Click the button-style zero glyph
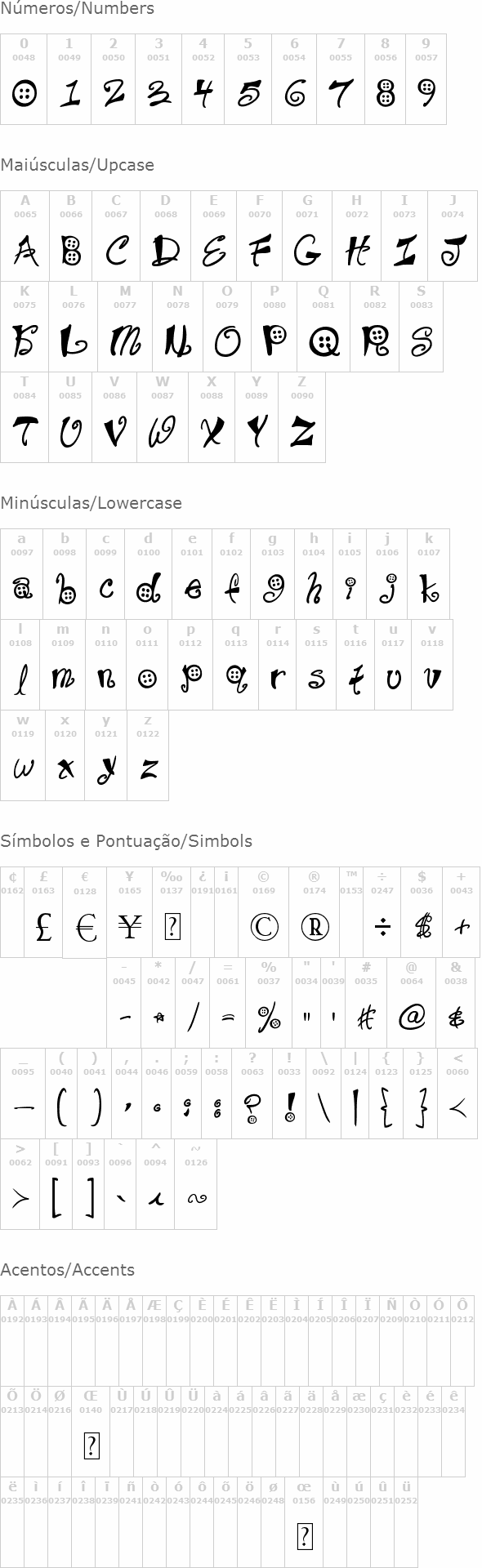Viewport: 482px width, 1568px height. point(25,93)
